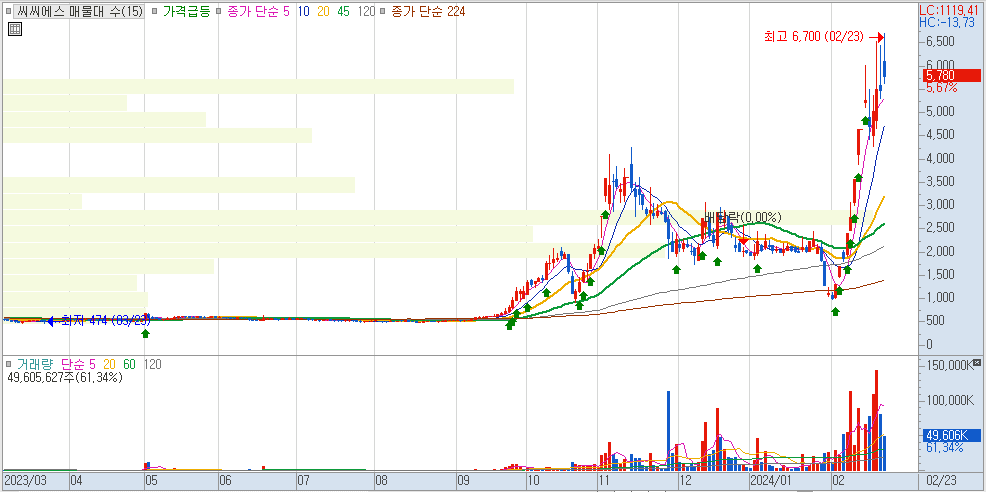The height and width of the screenshot is (492, 986).
Task: Click the 02/23 date label at axis end
Action: (x=941, y=481)
